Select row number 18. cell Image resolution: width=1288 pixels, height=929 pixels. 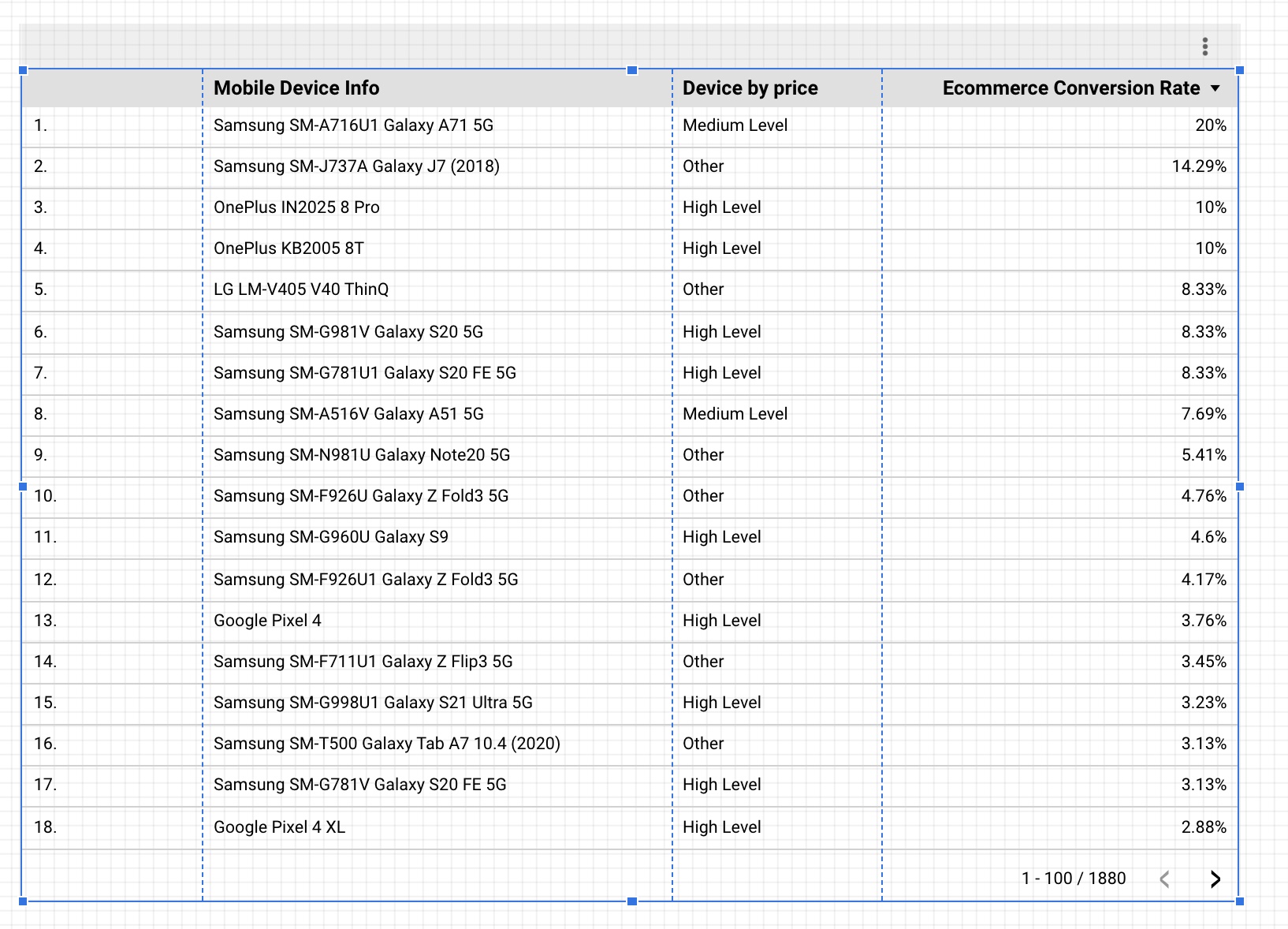point(46,827)
